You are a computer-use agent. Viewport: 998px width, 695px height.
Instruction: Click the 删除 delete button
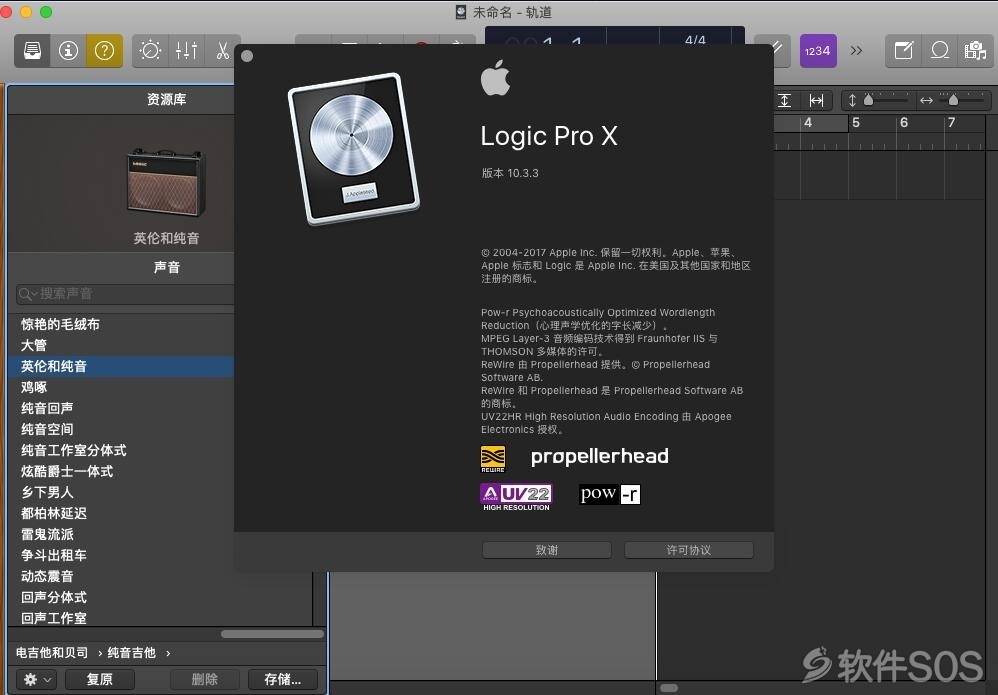[205, 679]
